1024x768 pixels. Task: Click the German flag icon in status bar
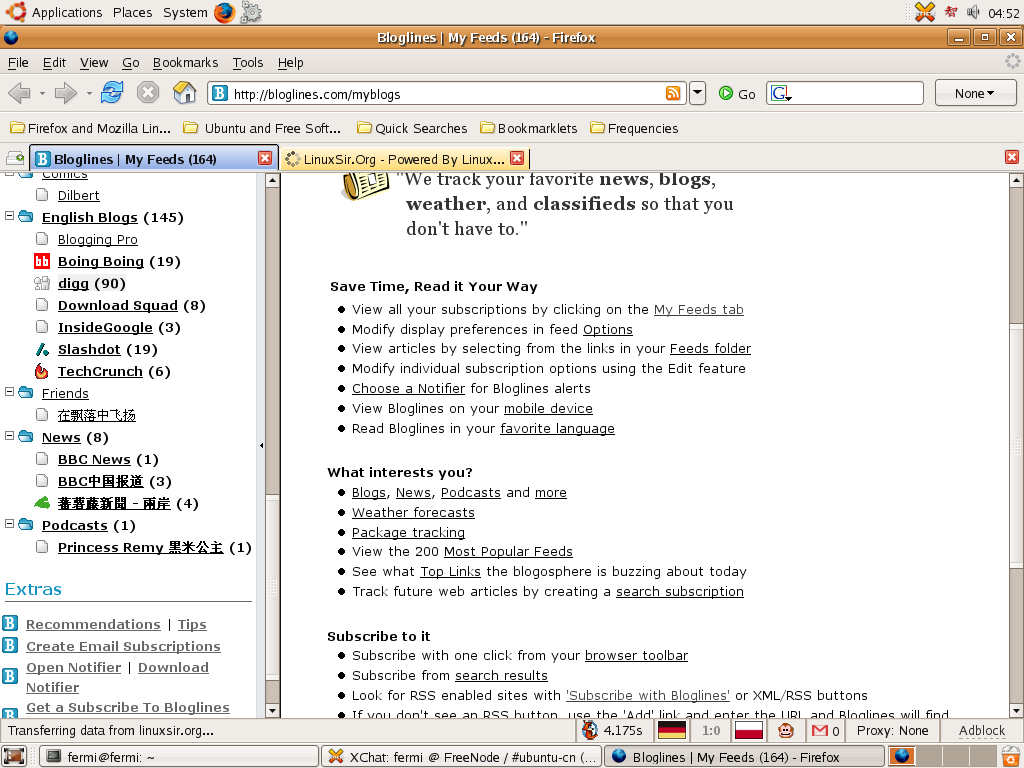coord(671,730)
